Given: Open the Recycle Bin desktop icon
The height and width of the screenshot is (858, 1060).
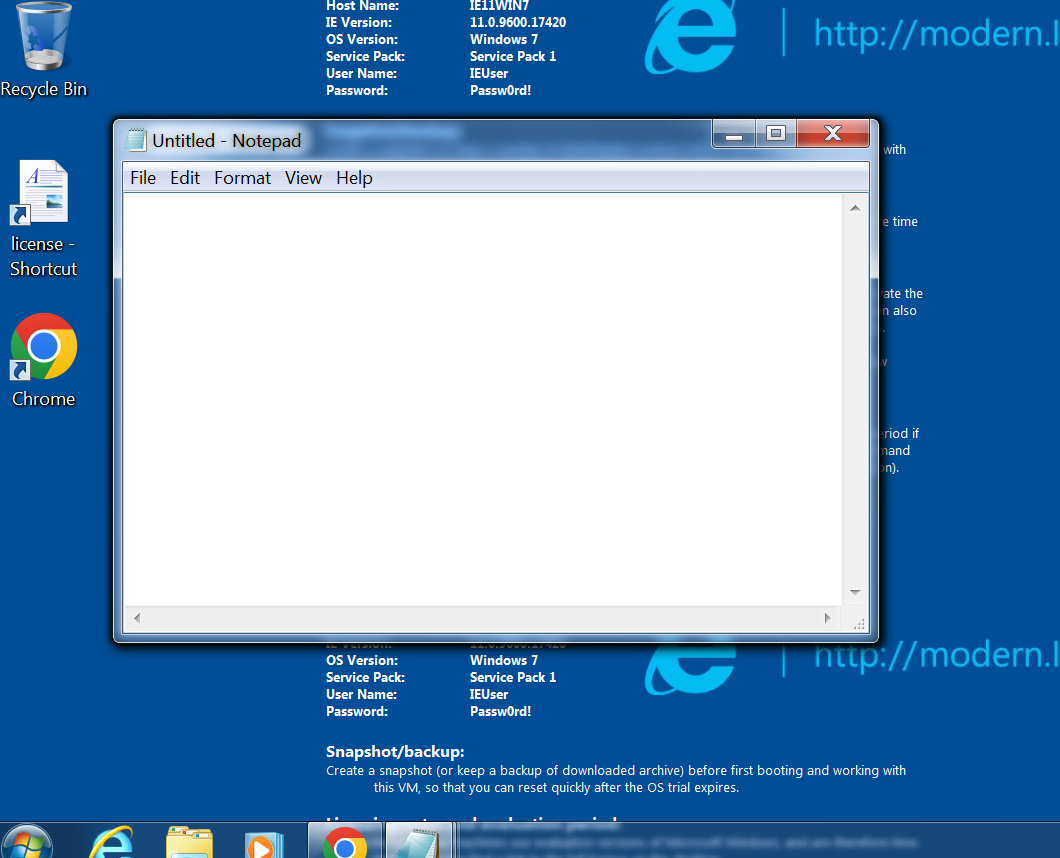Looking at the screenshot, I should [44, 51].
